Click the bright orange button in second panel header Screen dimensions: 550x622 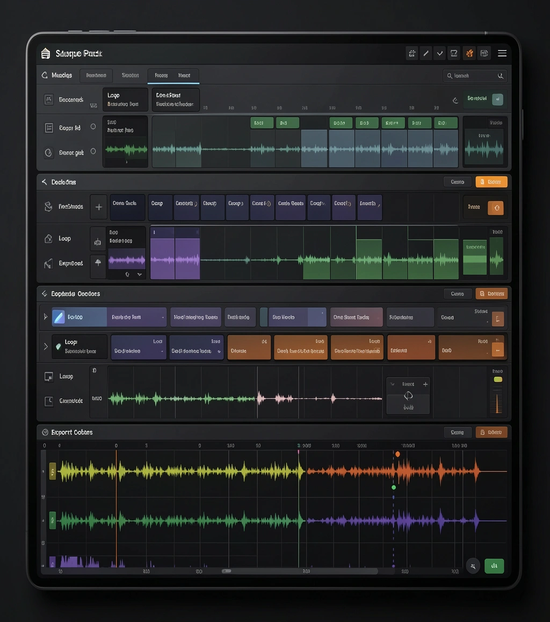[x=491, y=182]
